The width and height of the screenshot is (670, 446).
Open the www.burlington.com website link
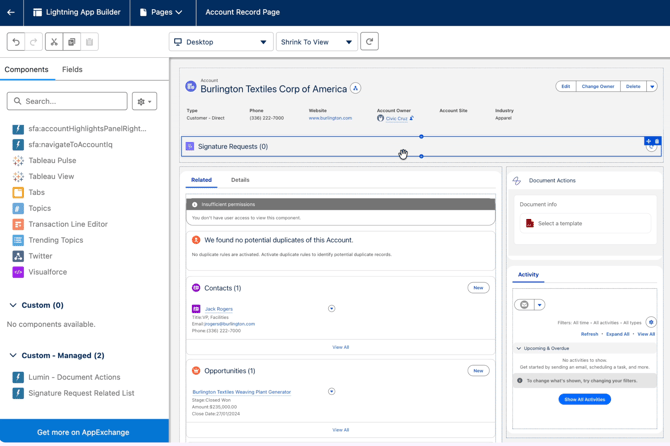(330, 118)
